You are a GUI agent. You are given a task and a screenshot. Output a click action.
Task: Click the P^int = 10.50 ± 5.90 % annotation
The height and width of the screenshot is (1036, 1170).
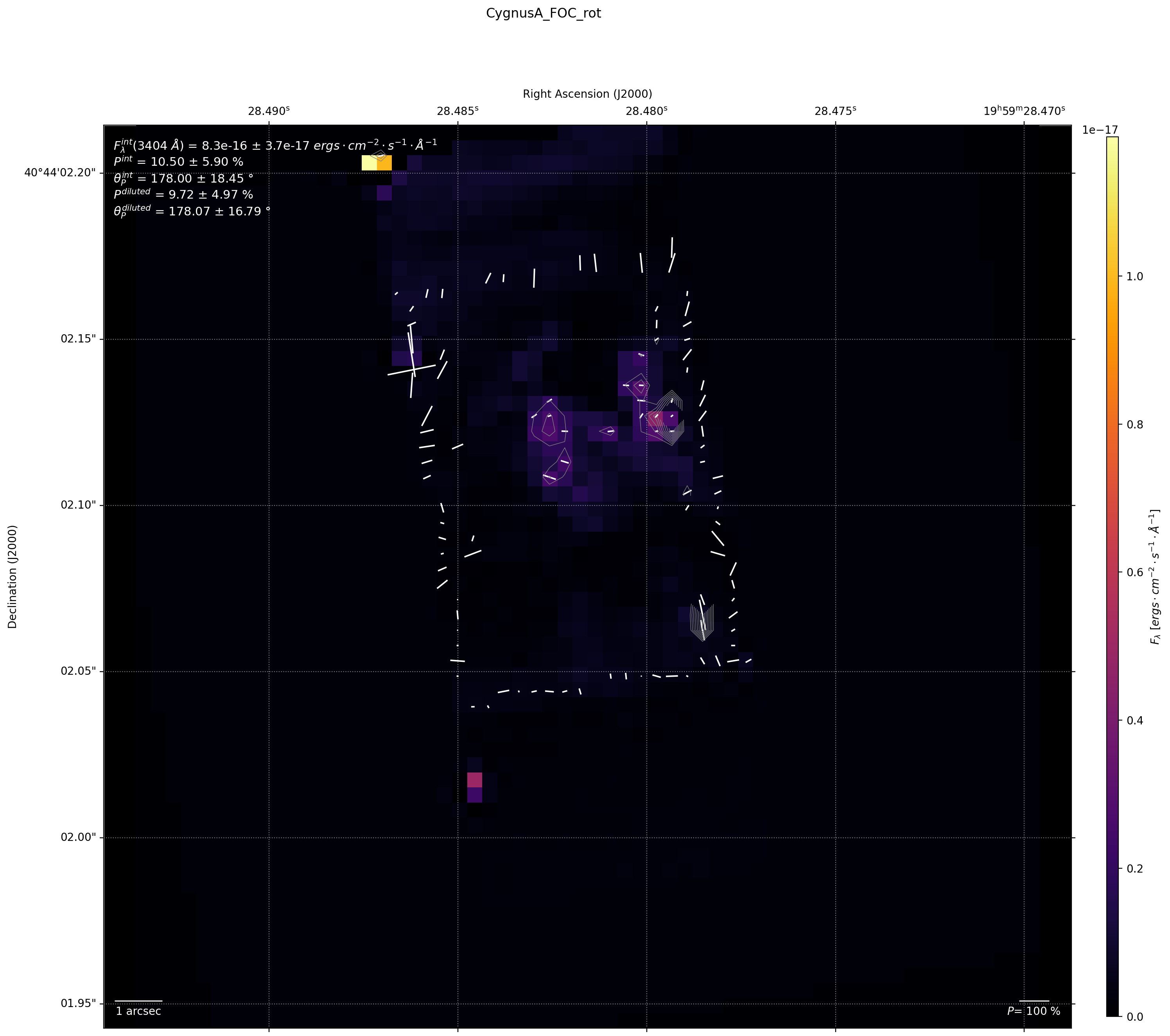click(x=179, y=162)
